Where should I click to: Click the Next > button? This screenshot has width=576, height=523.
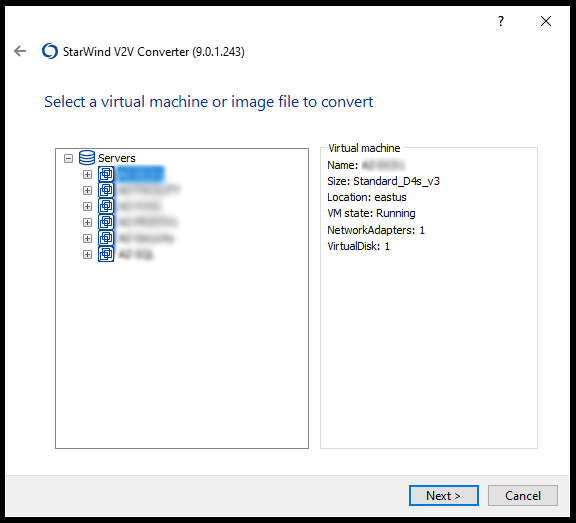pos(444,495)
